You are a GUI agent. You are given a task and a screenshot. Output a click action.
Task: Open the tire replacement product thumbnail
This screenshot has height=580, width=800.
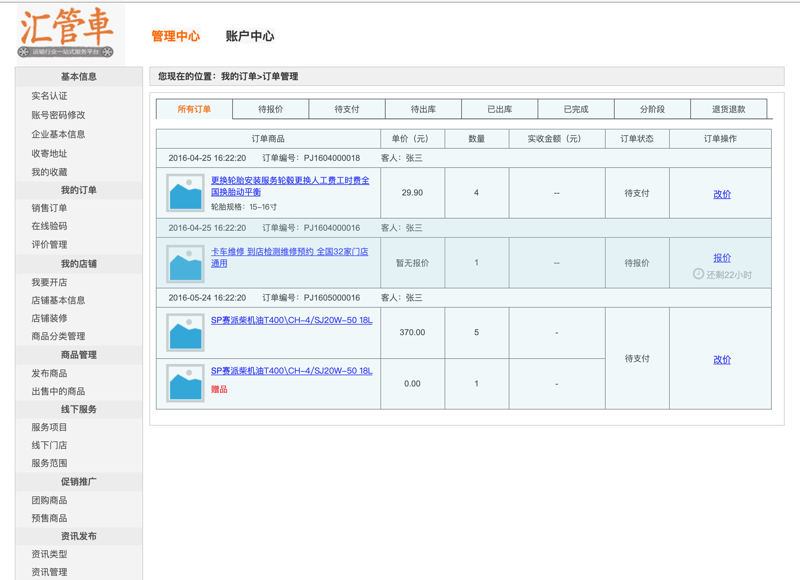click(x=185, y=193)
